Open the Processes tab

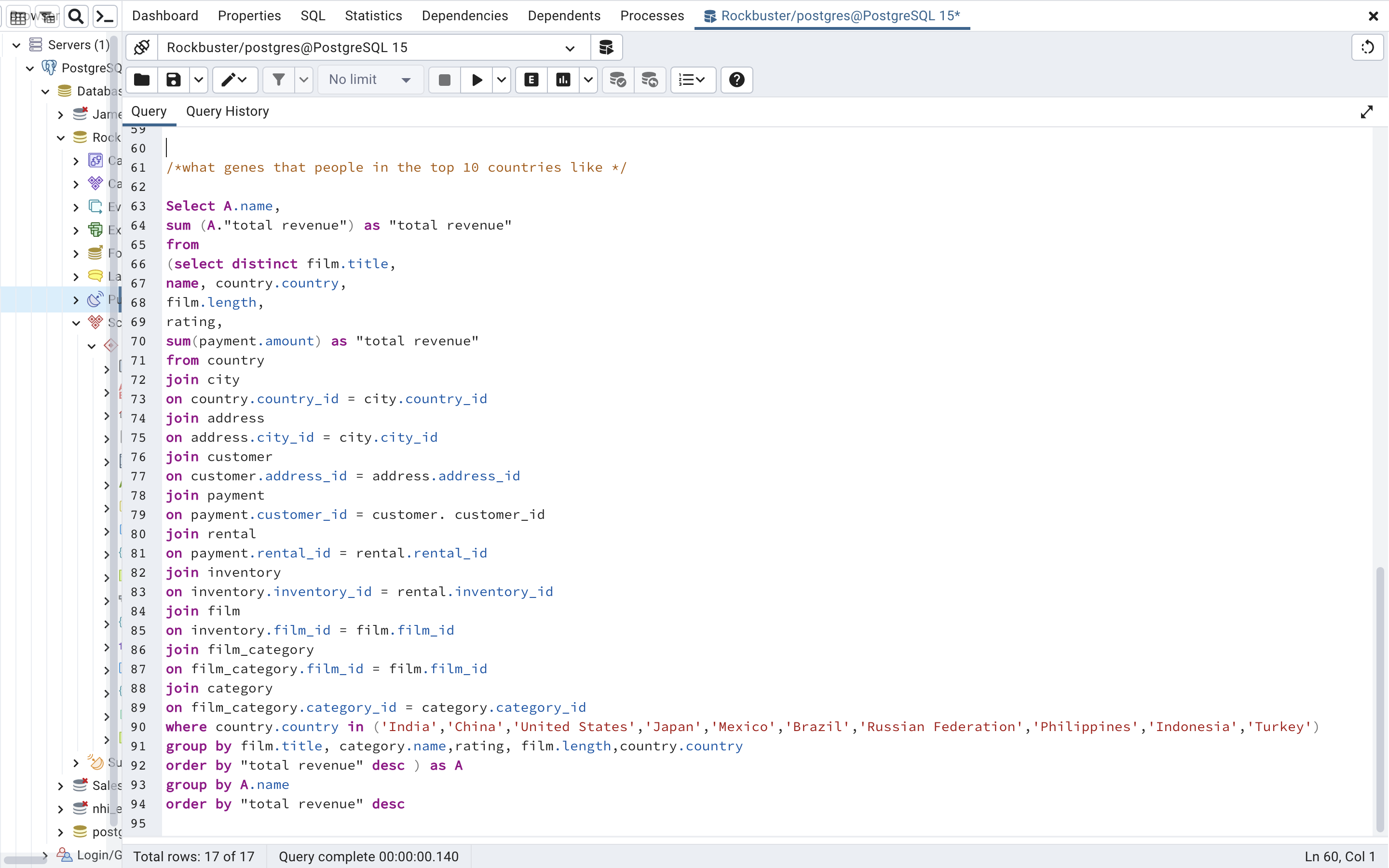click(652, 15)
